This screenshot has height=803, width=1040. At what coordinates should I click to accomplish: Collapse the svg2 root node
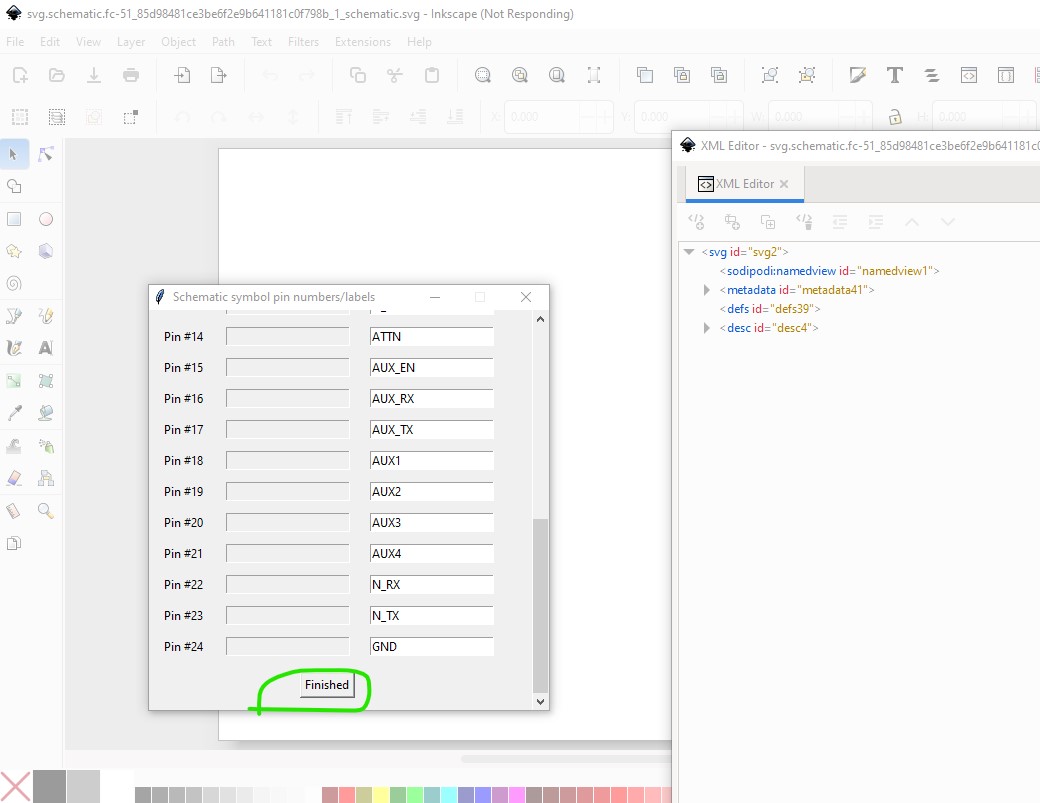click(x=688, y=252)
